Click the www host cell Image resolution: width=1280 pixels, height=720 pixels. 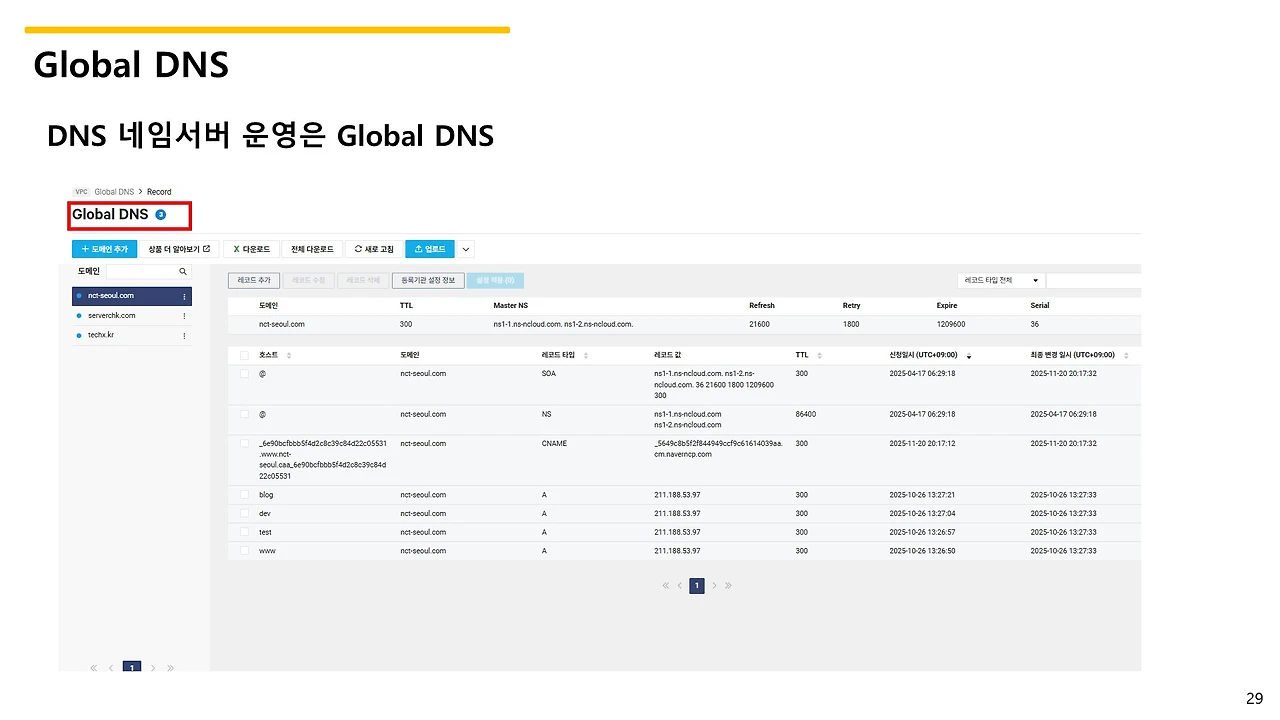[x=267, y=551]
